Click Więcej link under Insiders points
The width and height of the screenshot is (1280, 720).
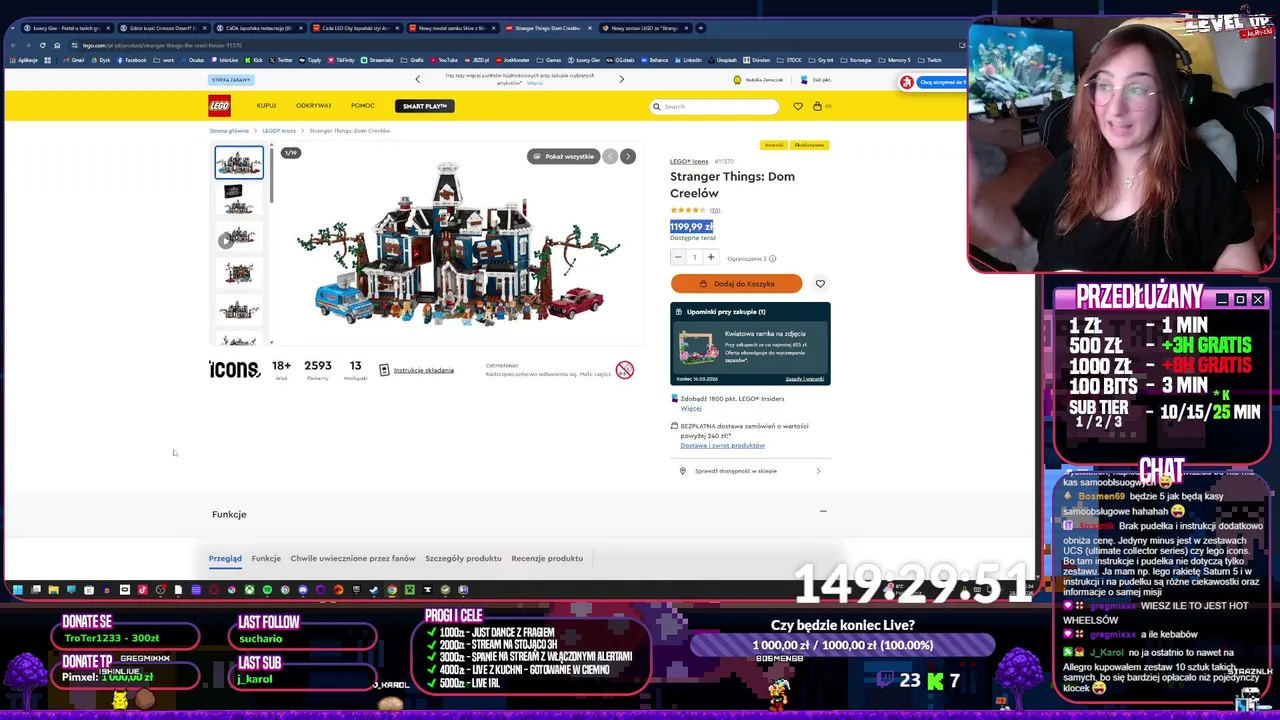pos(691,409)
